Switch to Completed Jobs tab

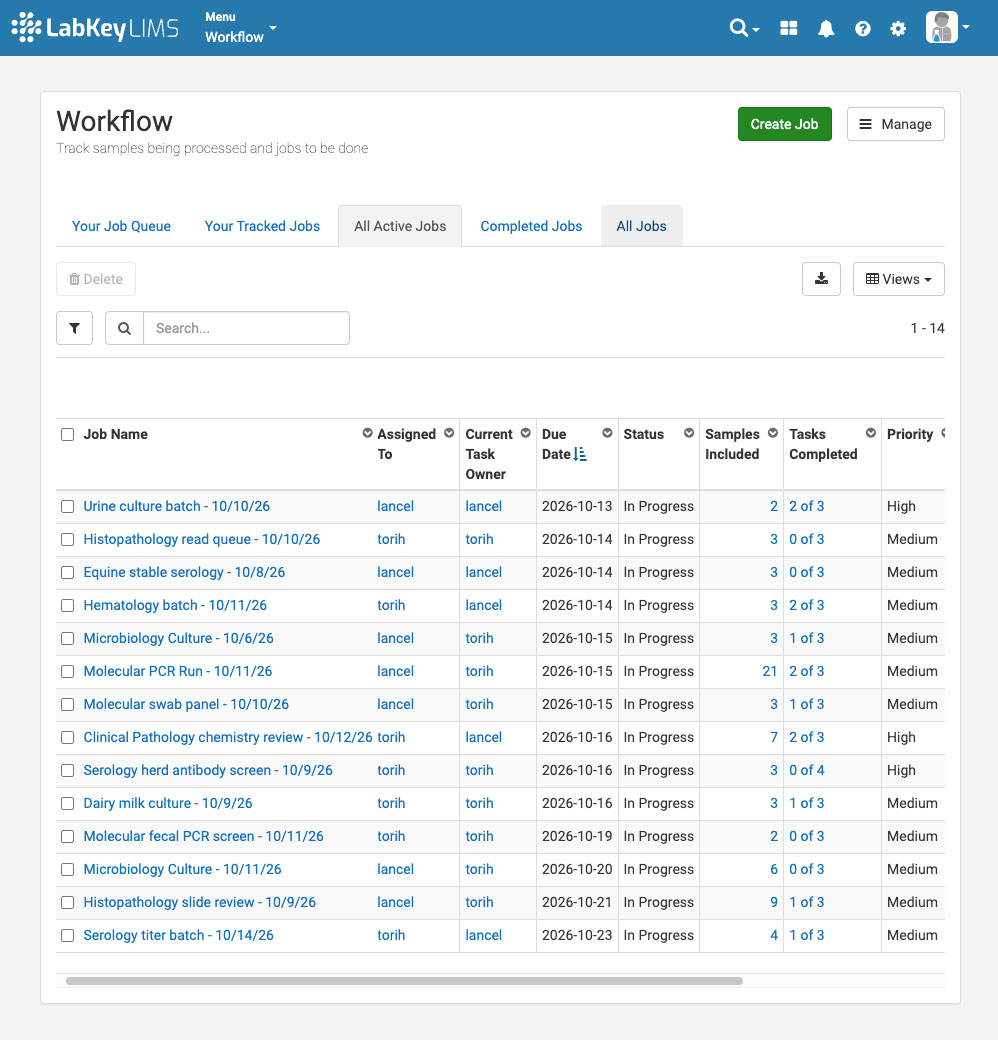click(531, 226)
